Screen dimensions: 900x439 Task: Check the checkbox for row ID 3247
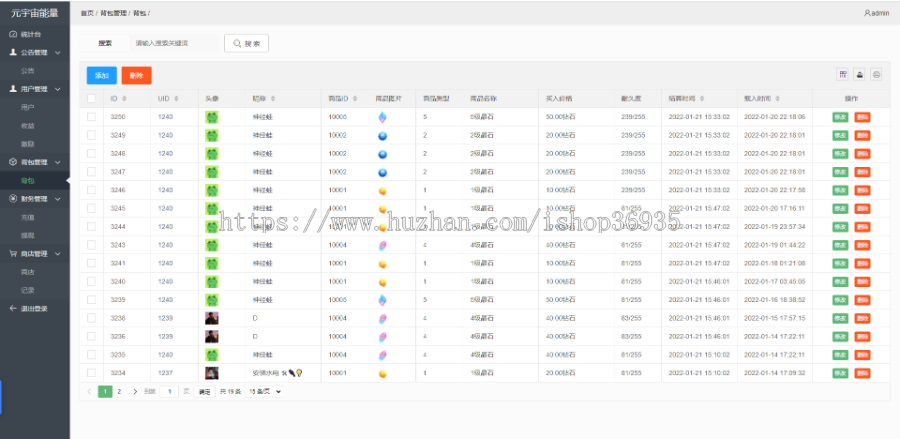[91, 172]
